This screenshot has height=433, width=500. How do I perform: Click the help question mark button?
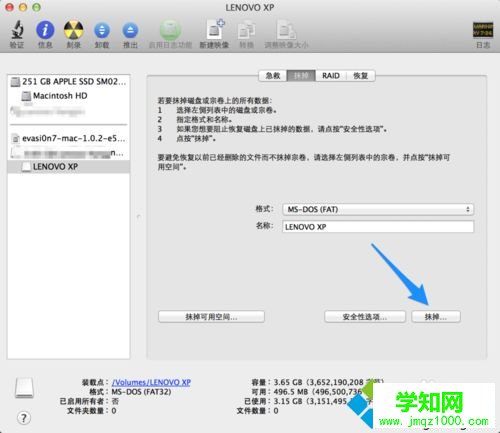point(24,418)
